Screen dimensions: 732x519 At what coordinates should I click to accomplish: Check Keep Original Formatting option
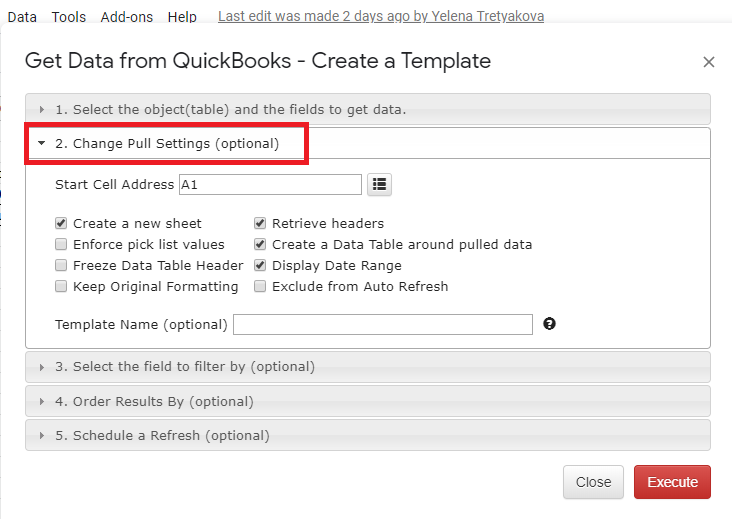tap(61, 286)
